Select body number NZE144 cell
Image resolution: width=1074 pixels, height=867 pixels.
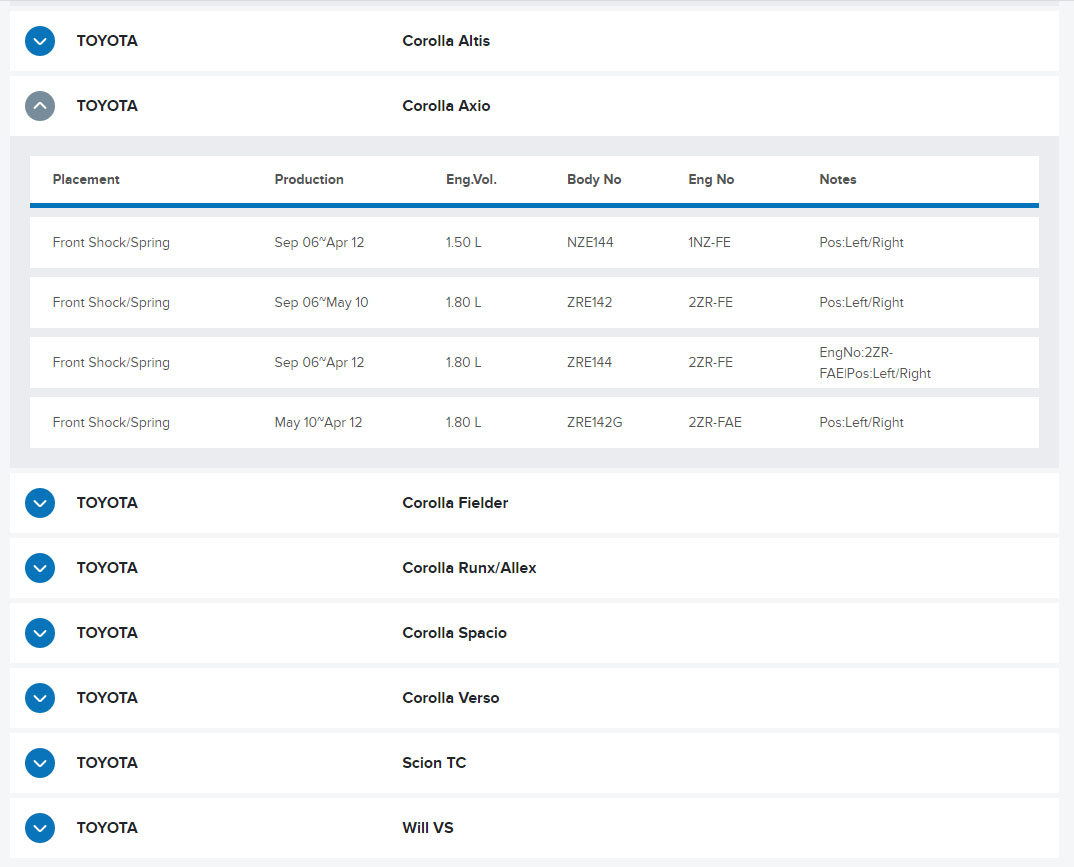coord(590,242)
